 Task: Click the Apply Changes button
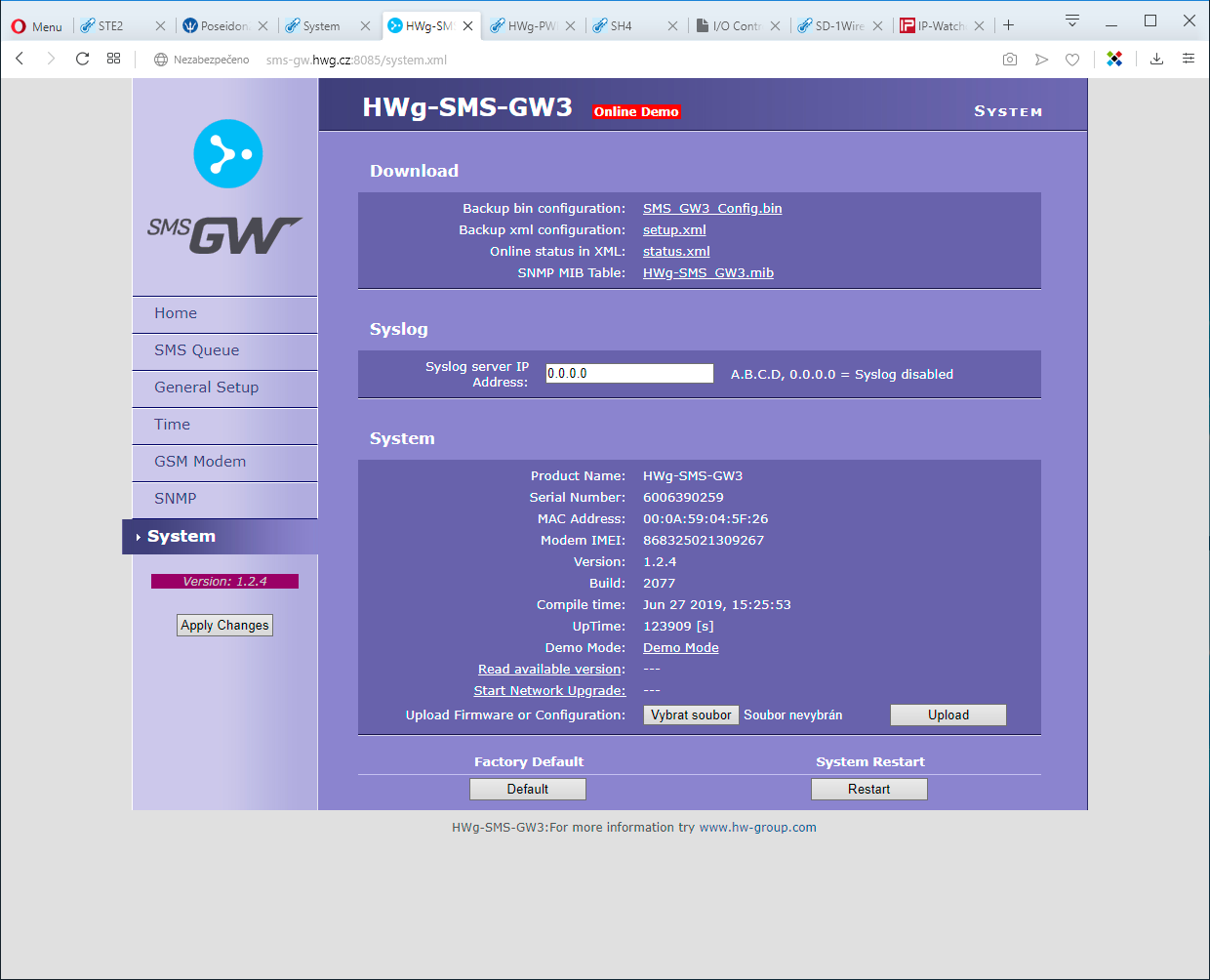(224, 626)
